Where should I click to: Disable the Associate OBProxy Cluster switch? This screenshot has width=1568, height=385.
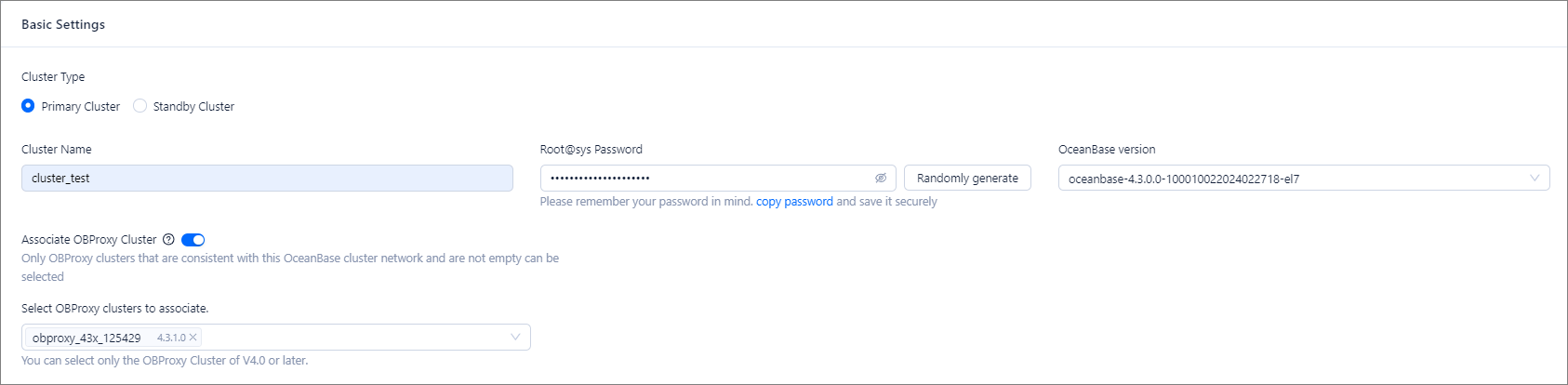[193, 240]
